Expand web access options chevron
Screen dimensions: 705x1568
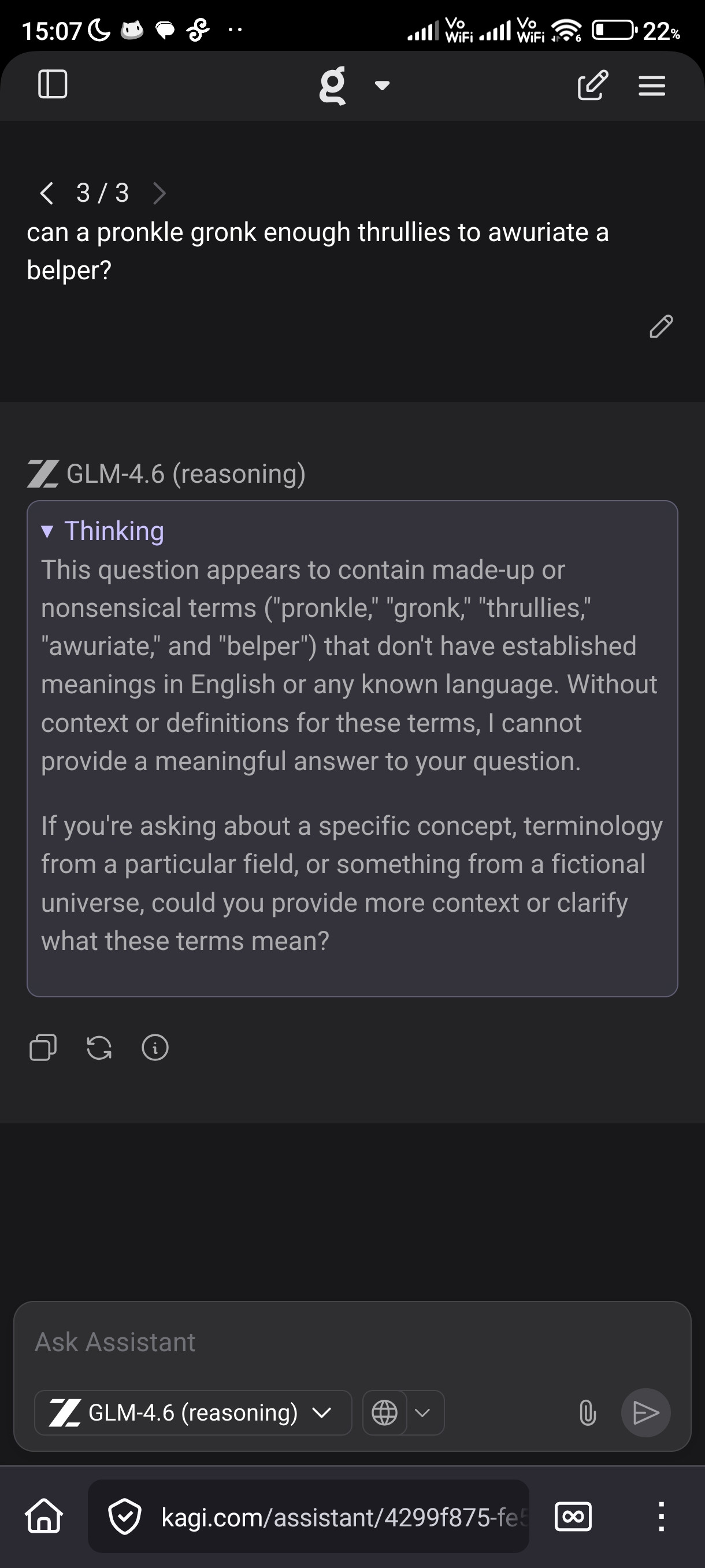tap(424, 1412)
